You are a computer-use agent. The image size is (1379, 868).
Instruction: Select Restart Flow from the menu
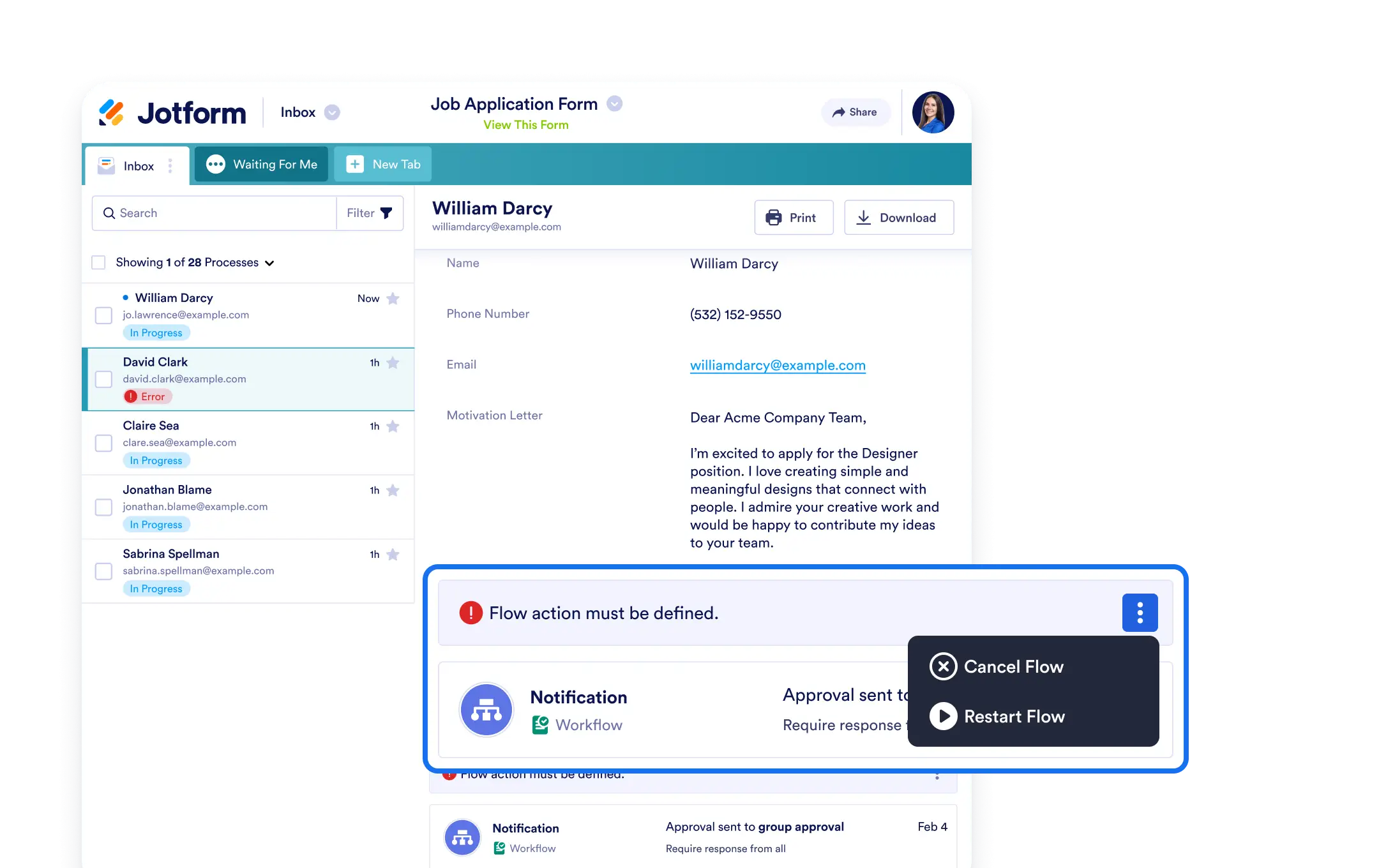coord(1014,716)
